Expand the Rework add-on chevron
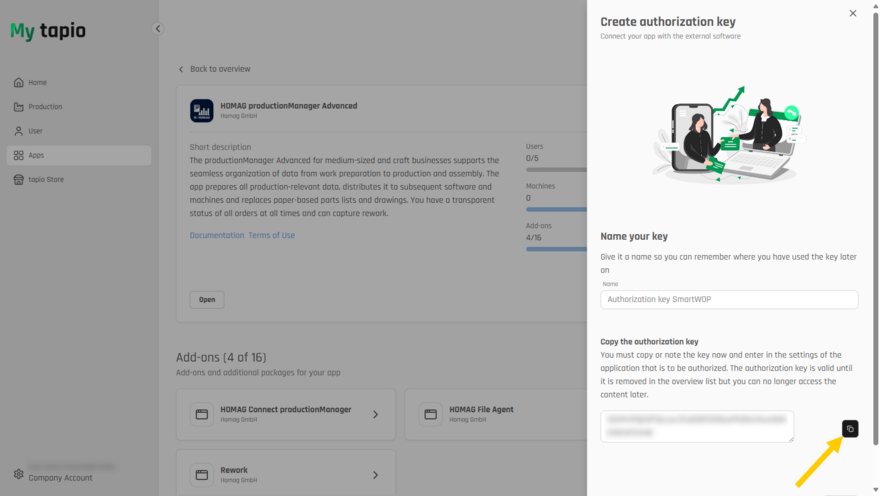 click(x=375, y=475)
